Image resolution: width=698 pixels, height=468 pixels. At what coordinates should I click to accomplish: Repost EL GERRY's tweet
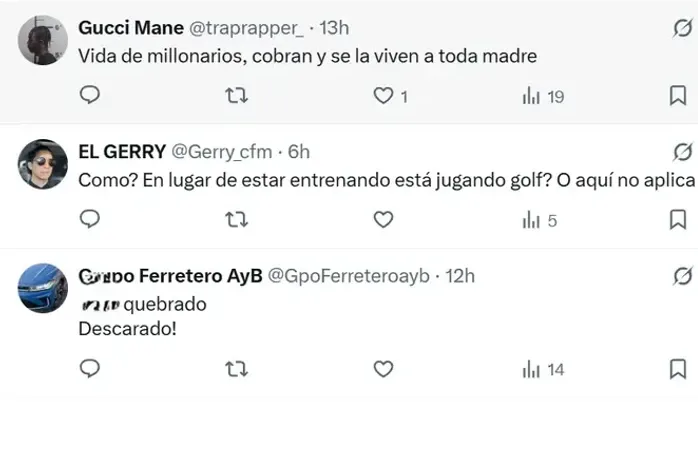pyautogui.click(x=236, y=220)
